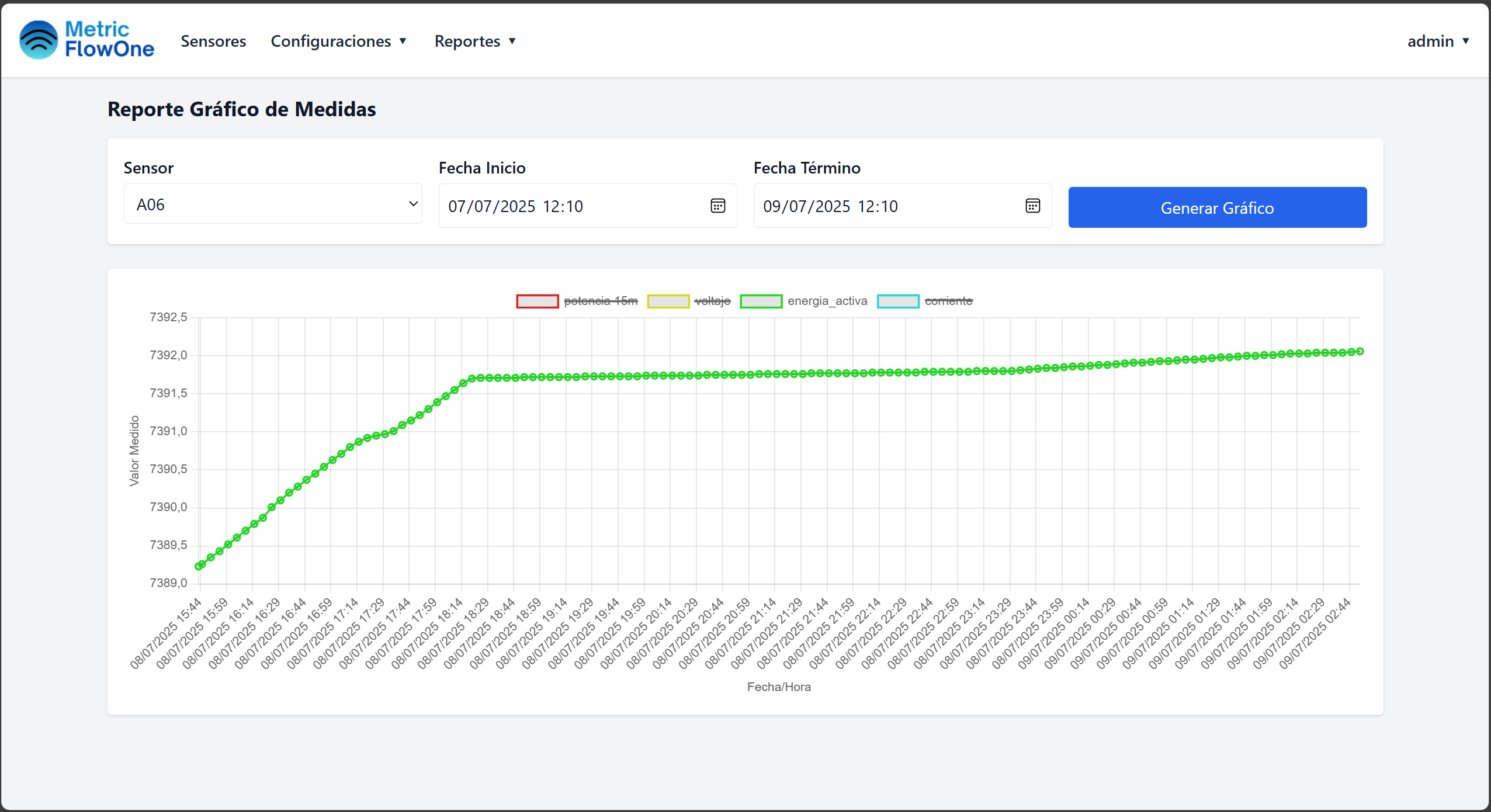Open the Reportes menu
This screenshot has height=812, width=1491.
click(x=467, y=41)
